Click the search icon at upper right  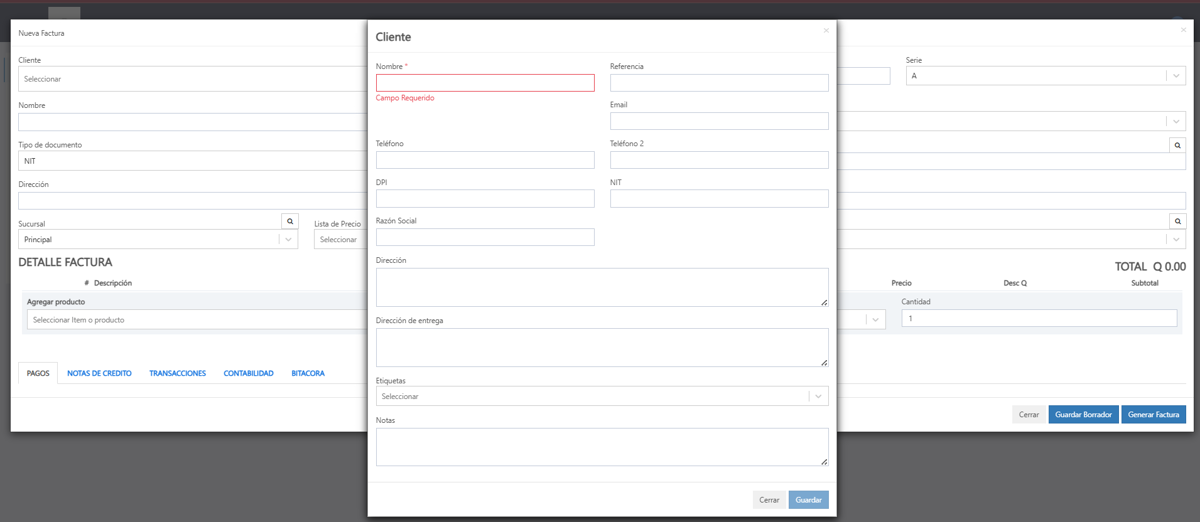pyautogui.click(x=1177, y=145)
